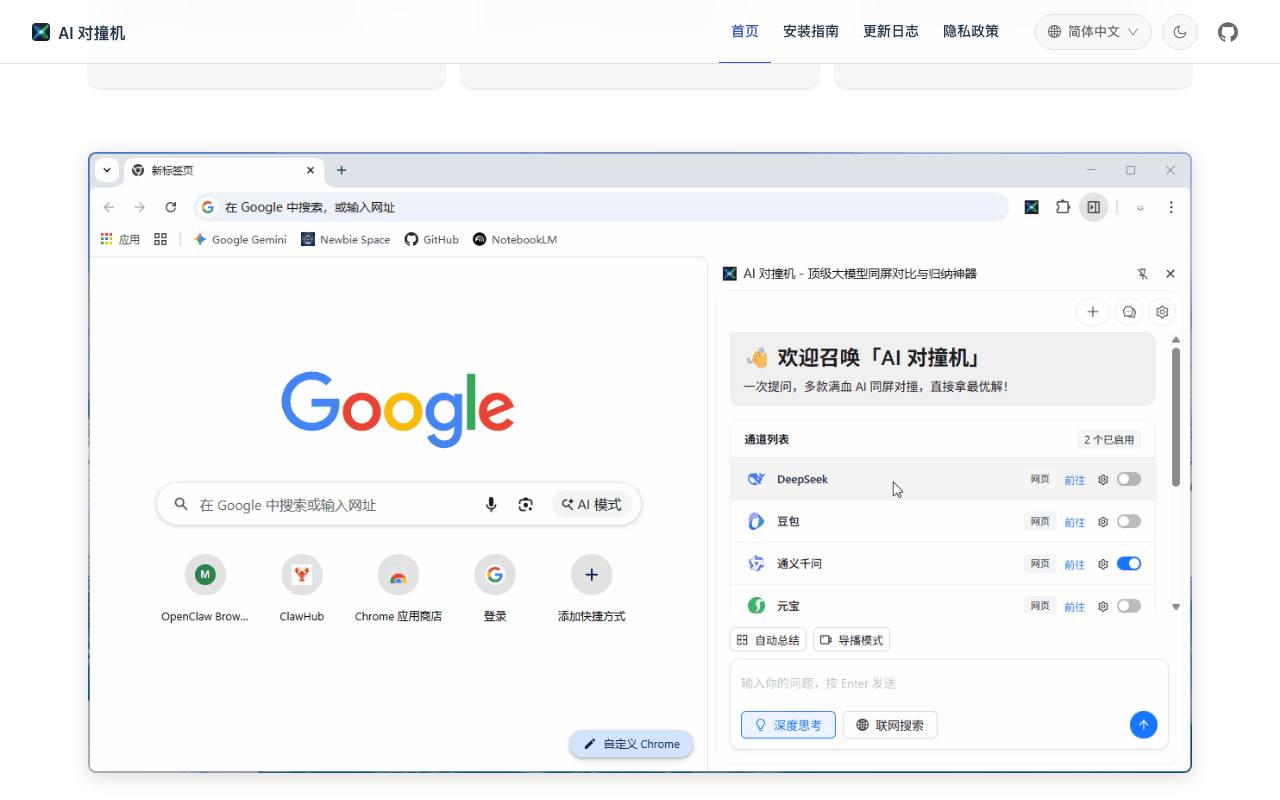Viewport: 1280px width, 800px height.
Task: Reload the page with Chrome's refresh icon
Action: pos(171,207)
